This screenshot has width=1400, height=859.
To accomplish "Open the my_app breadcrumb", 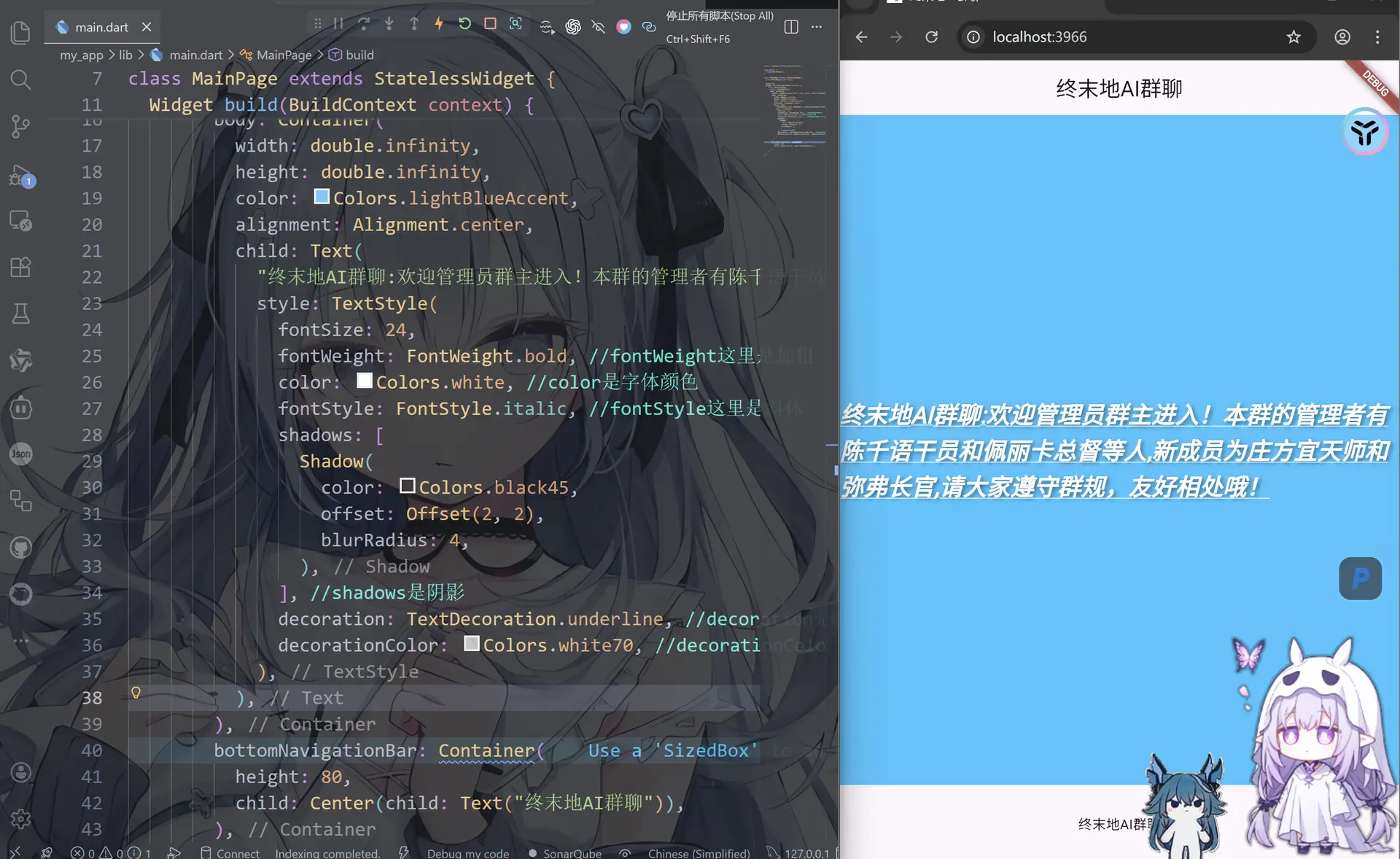I will tap(82, 55).
